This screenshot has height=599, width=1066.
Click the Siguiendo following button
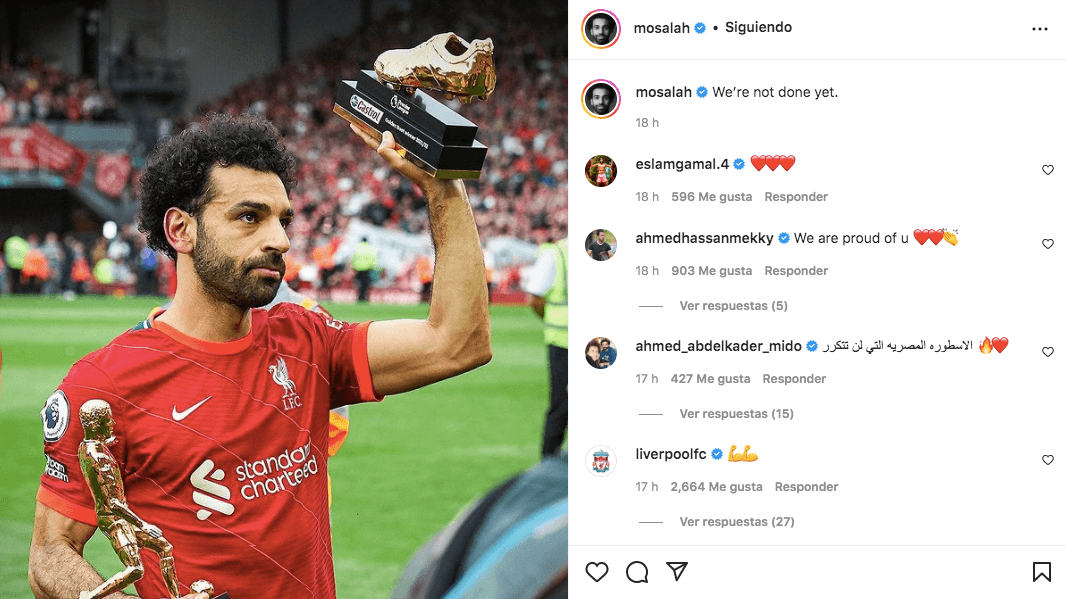pos(758,28)
